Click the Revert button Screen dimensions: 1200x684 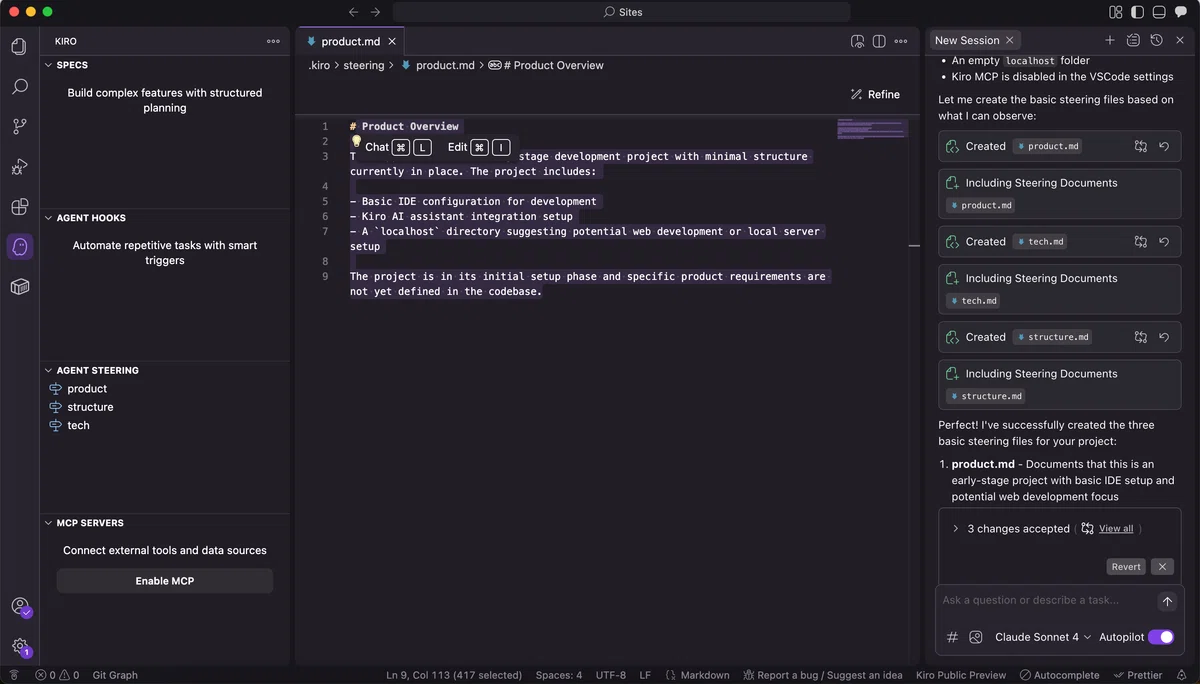(x=1126, y=566)
